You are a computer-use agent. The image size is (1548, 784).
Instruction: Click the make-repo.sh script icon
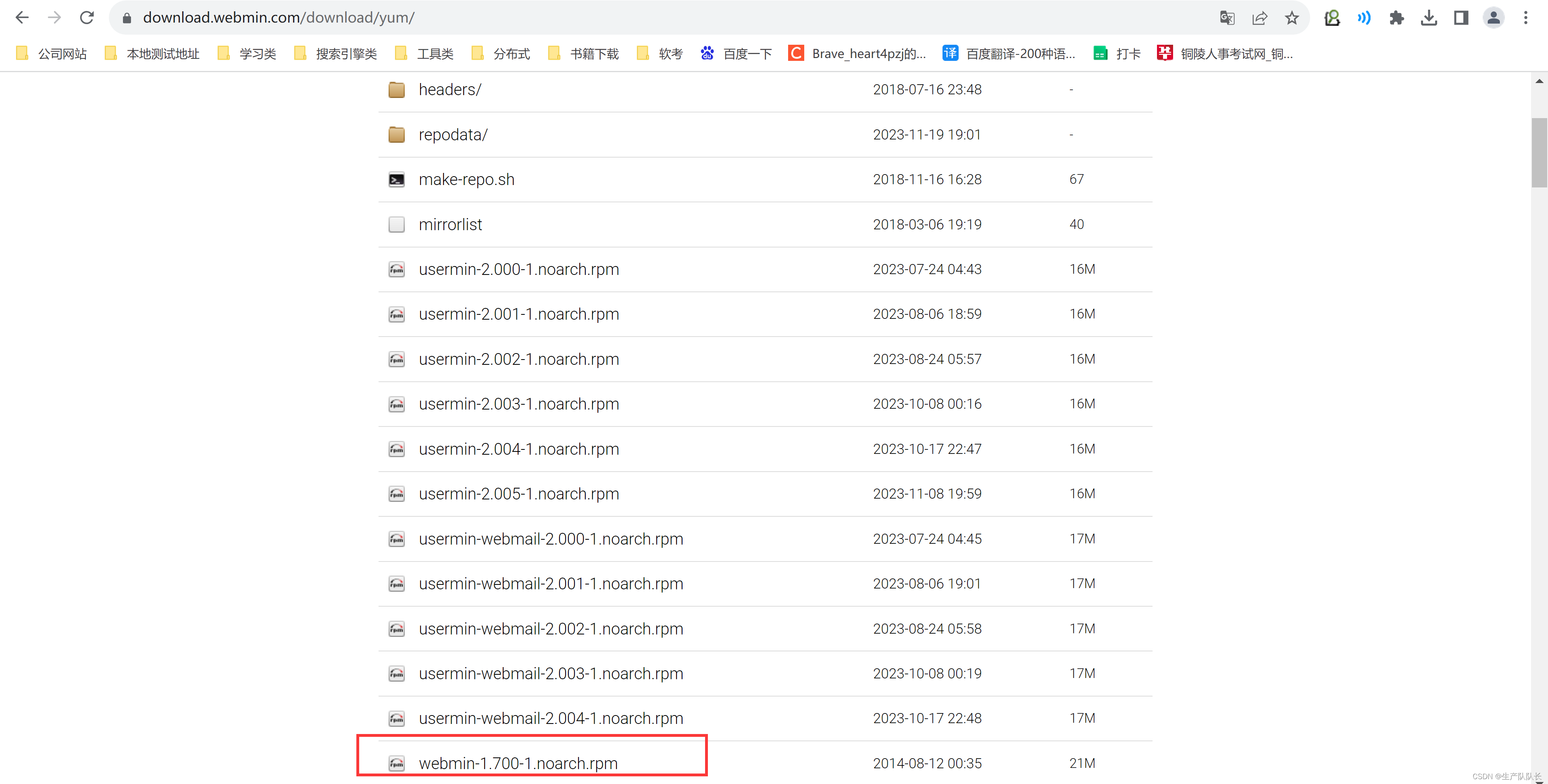pos(397,180)
